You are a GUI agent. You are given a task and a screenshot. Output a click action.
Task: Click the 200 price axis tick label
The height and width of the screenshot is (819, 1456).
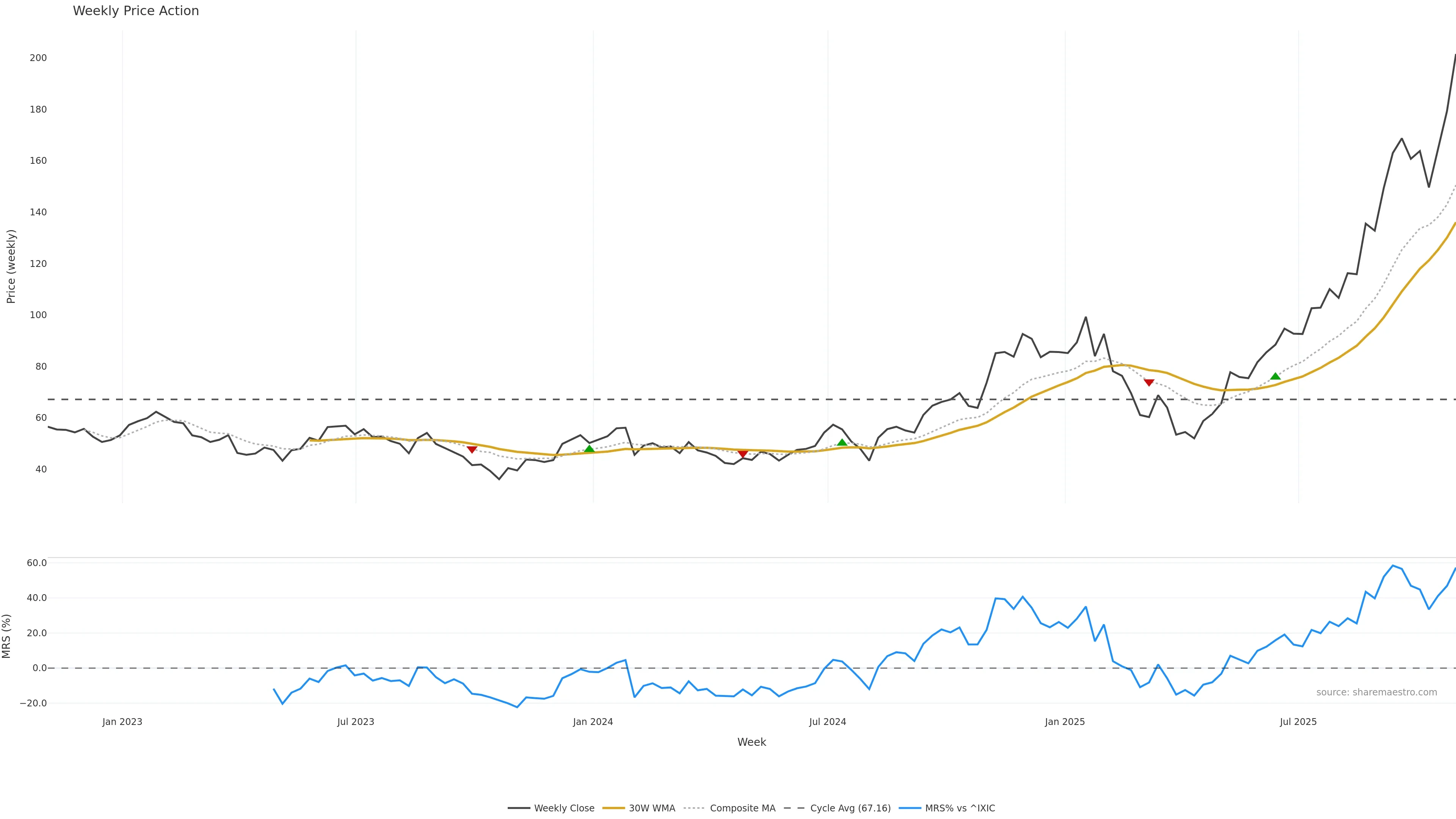point(38,58)
